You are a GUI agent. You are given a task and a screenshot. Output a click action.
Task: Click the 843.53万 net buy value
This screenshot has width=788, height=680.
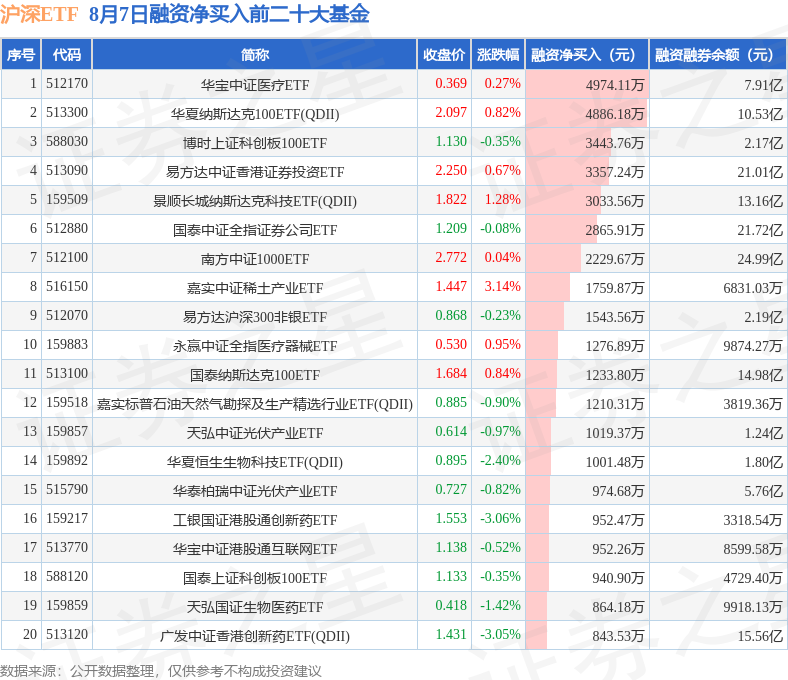coord(618,636)
